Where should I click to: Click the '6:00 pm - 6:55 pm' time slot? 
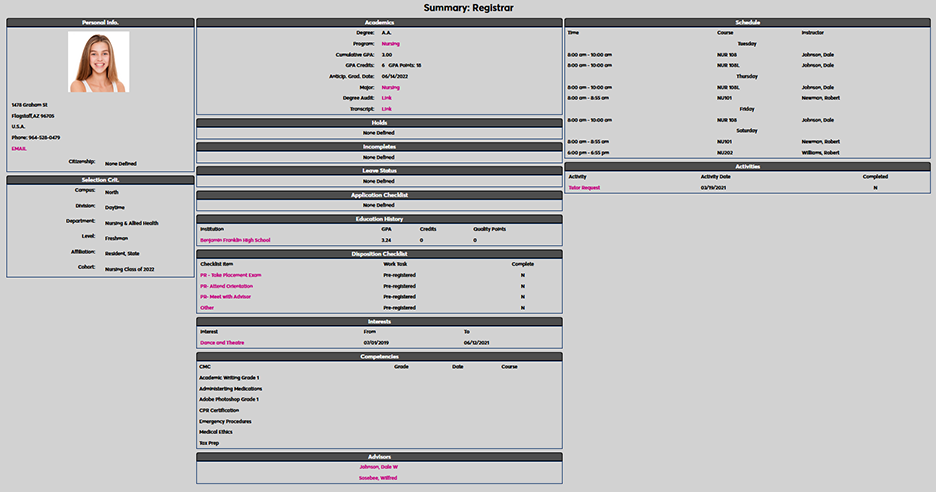click(x=588, y=153)
